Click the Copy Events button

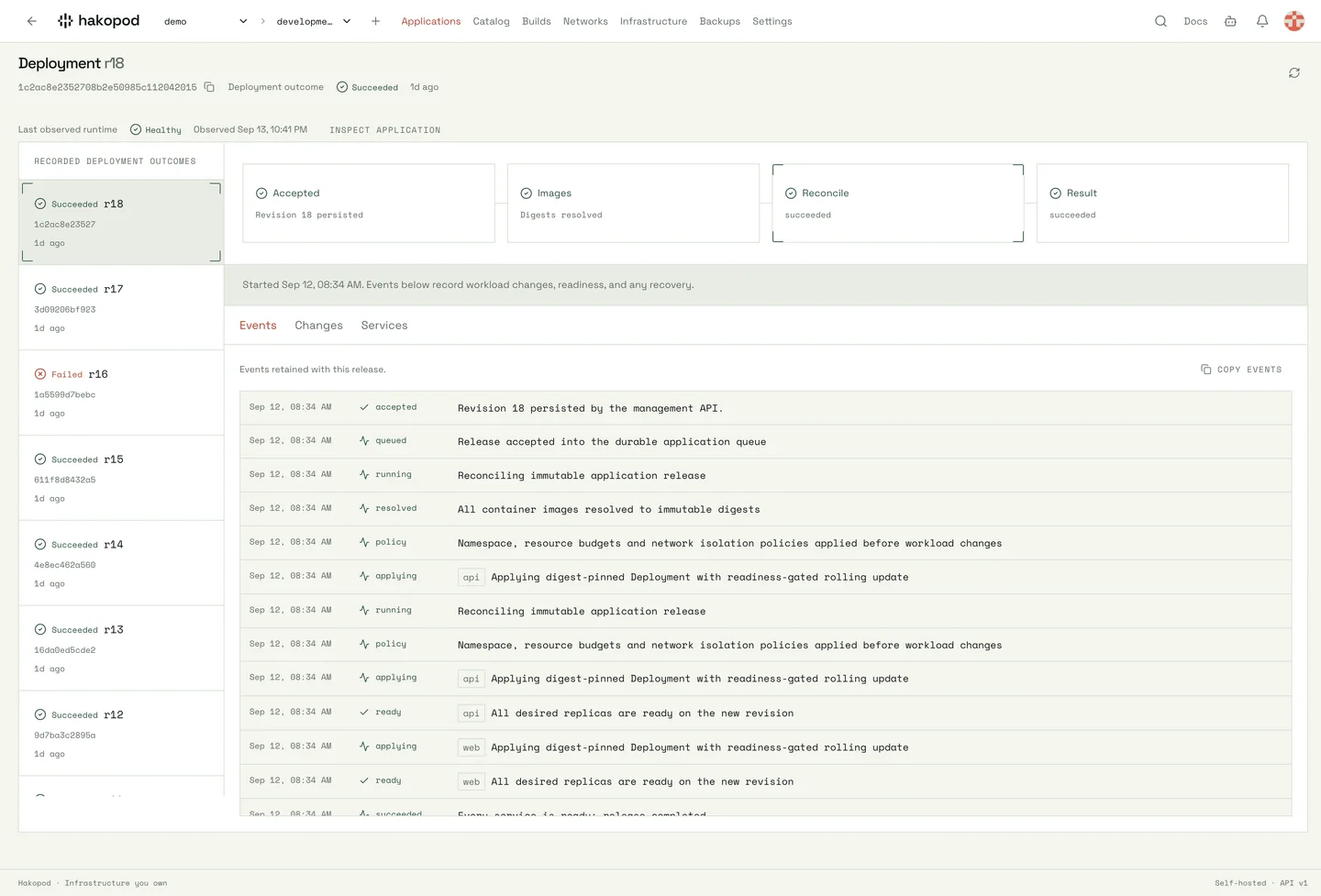pos(1241,370)
